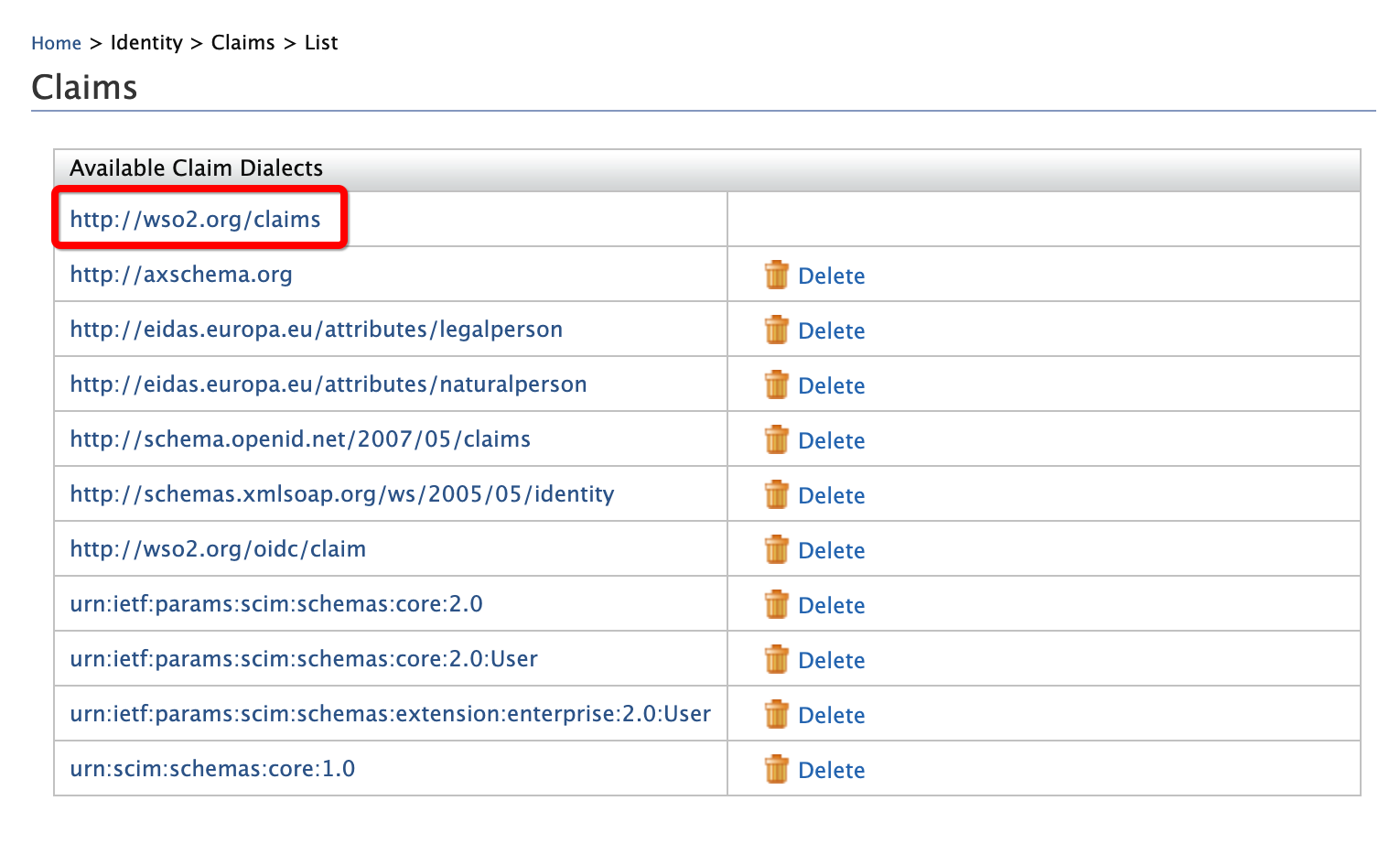
Task: Click trash icon for enterprise:2.0:User row
Action: point(776,714)
